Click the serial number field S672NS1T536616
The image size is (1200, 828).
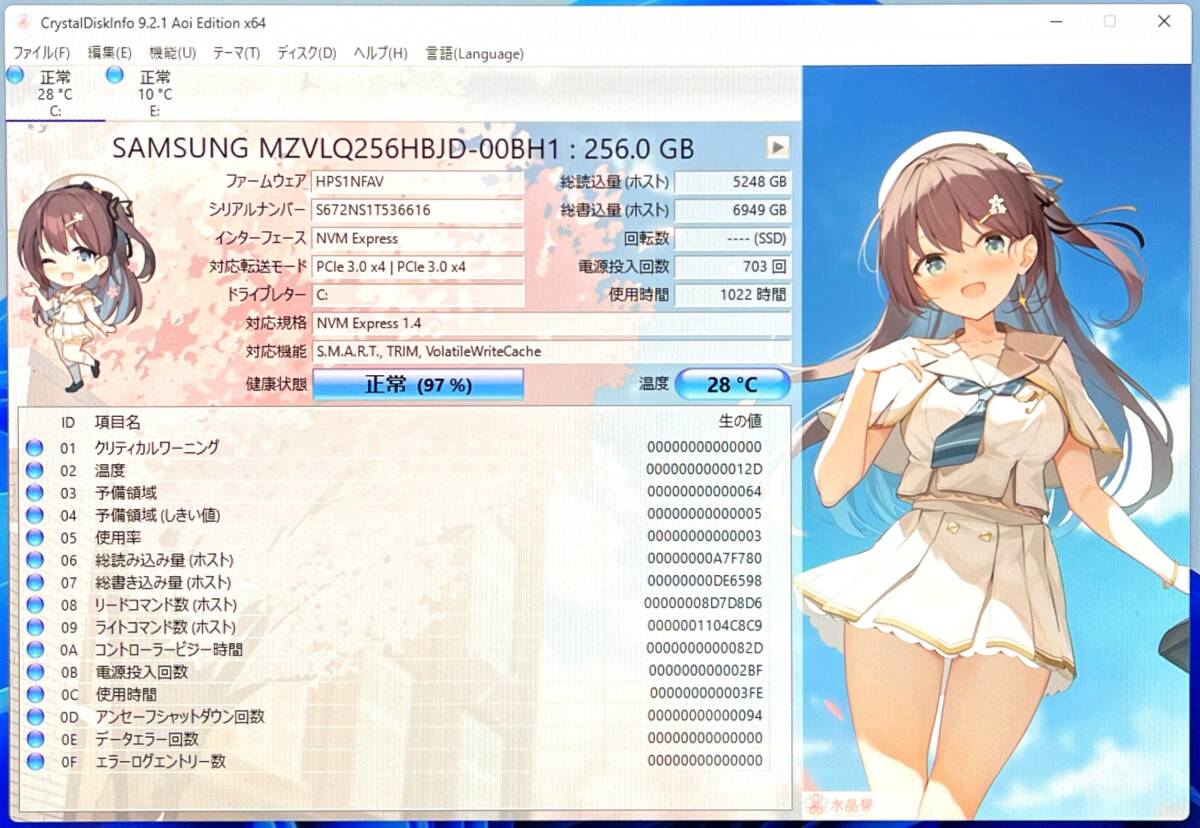(x=418, y=210)
